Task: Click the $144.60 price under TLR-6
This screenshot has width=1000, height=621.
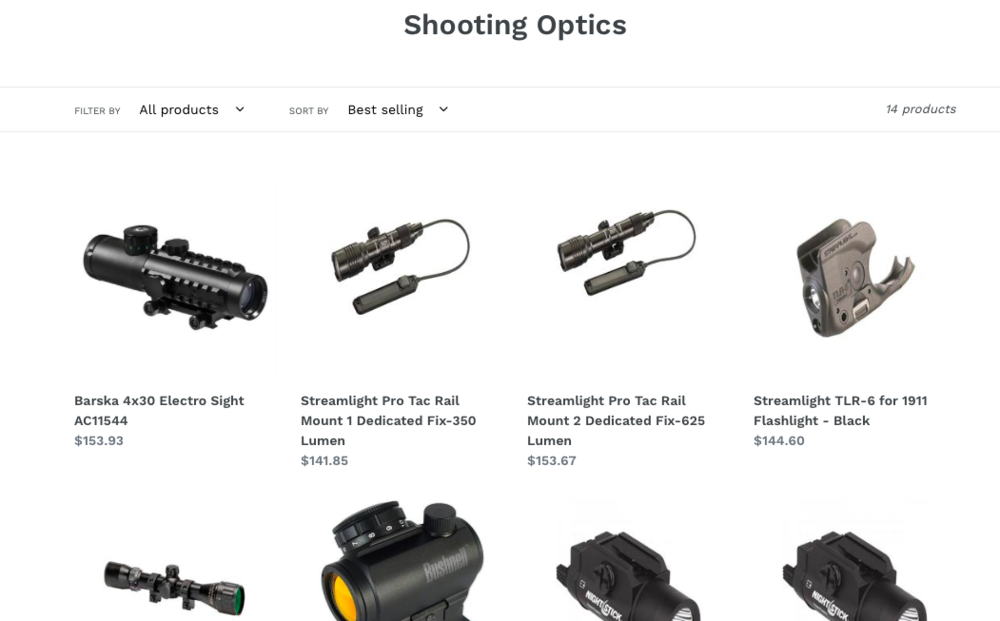Action: (x=779, y=441)
